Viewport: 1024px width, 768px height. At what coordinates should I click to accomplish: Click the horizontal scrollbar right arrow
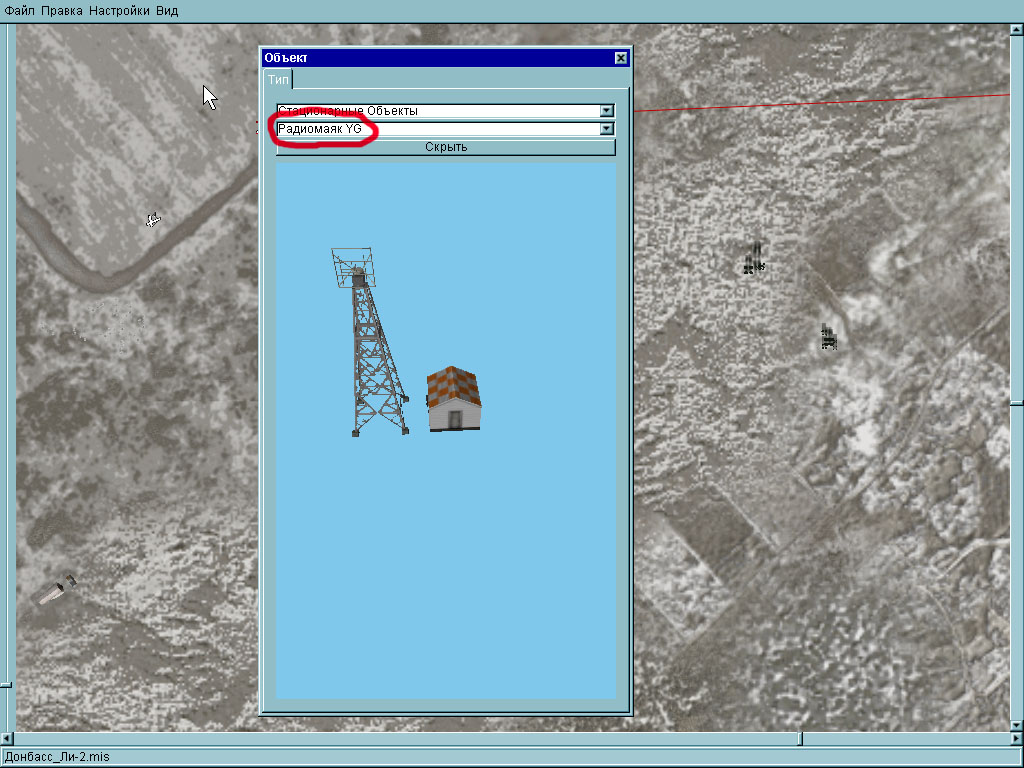point(1017,739)
